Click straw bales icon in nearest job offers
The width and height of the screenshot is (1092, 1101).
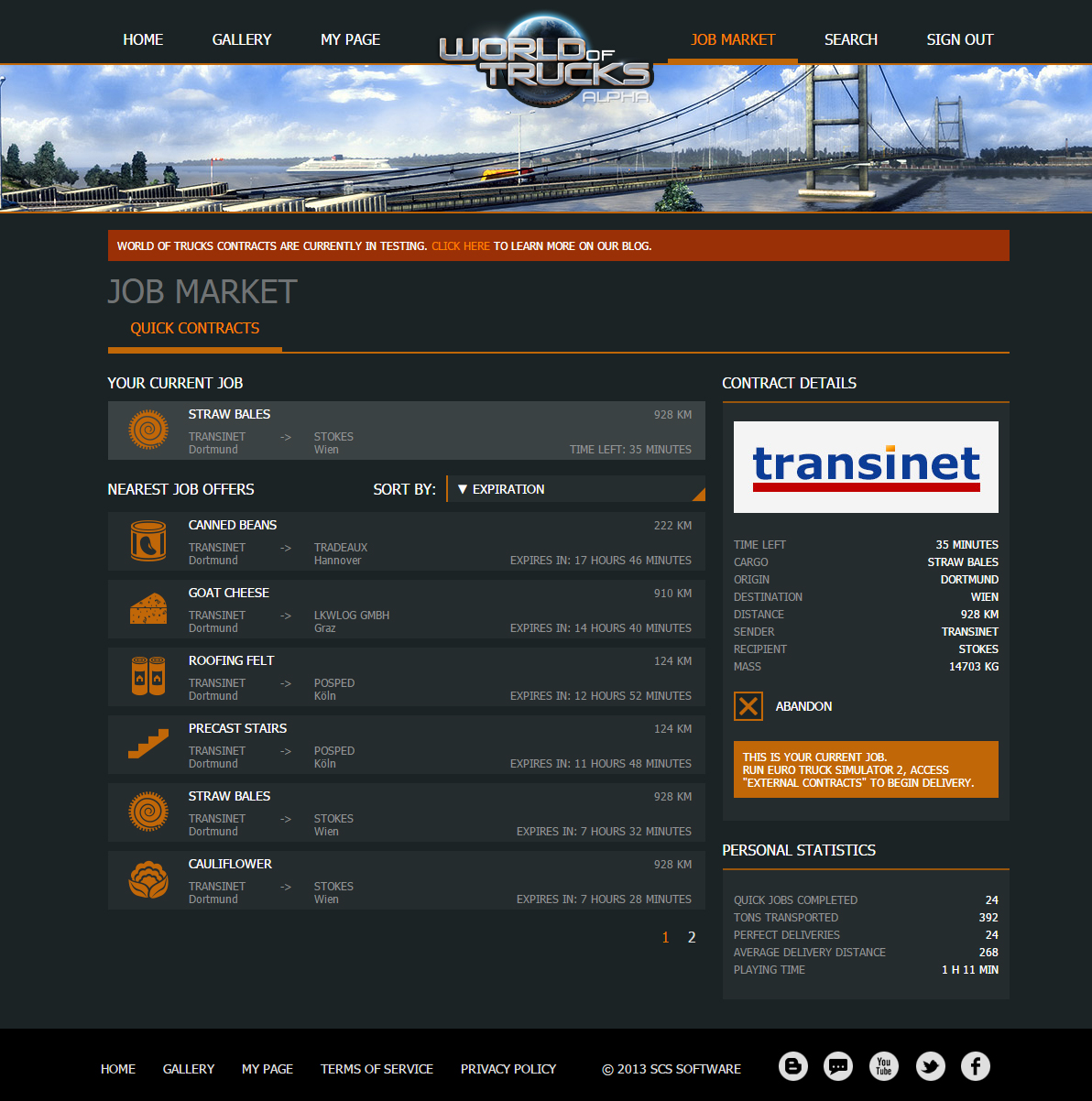pyautogui.click(x=148, y=812)
